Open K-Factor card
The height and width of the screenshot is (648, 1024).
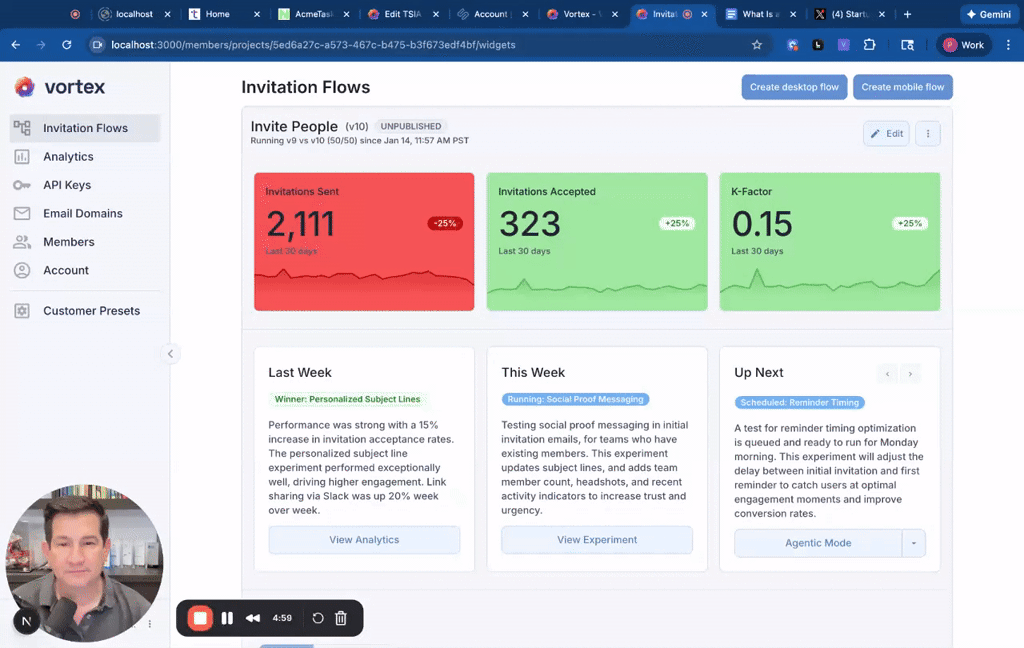829,242
